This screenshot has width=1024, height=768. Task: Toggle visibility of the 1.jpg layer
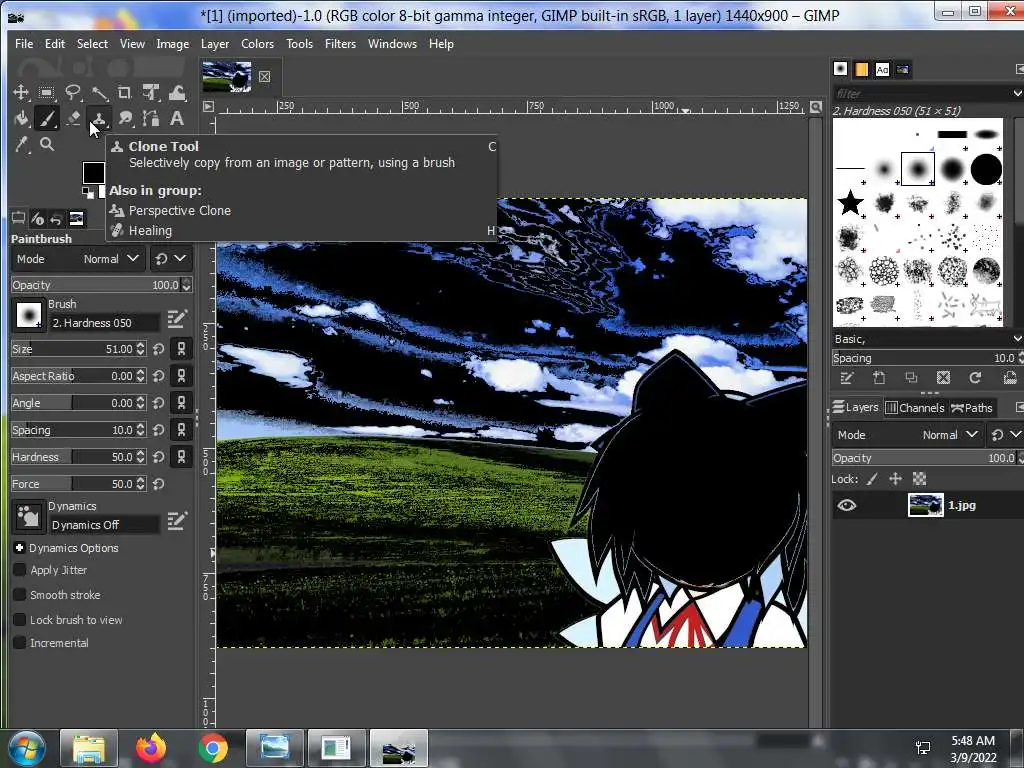pos(846,505)
